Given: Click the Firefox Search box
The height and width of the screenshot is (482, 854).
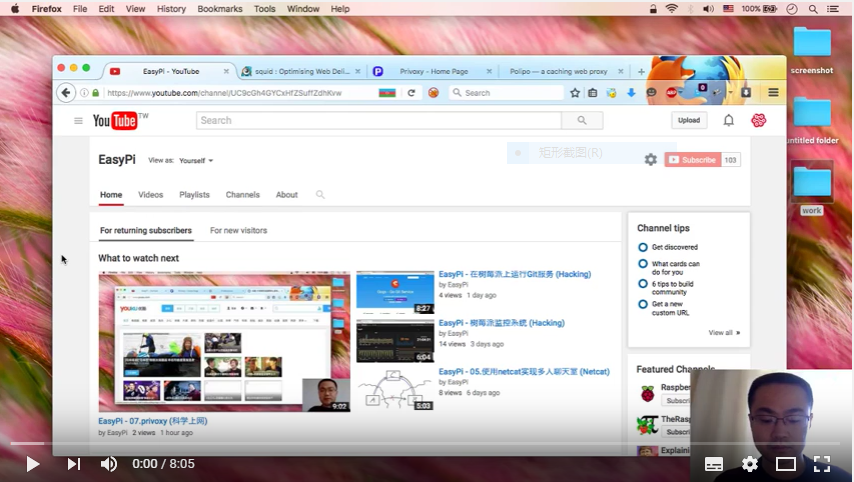Looking at the screenshot, I should (x=507, y=93).
